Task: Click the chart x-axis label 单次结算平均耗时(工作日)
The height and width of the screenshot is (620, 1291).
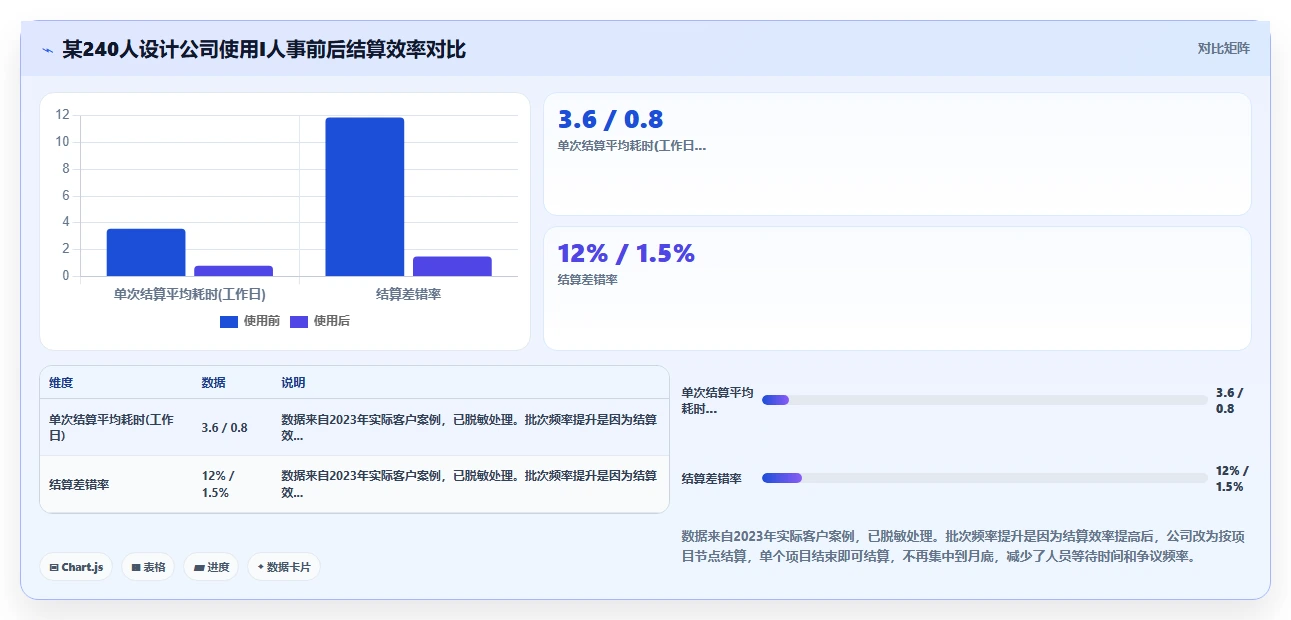Action: coord(190,294)
